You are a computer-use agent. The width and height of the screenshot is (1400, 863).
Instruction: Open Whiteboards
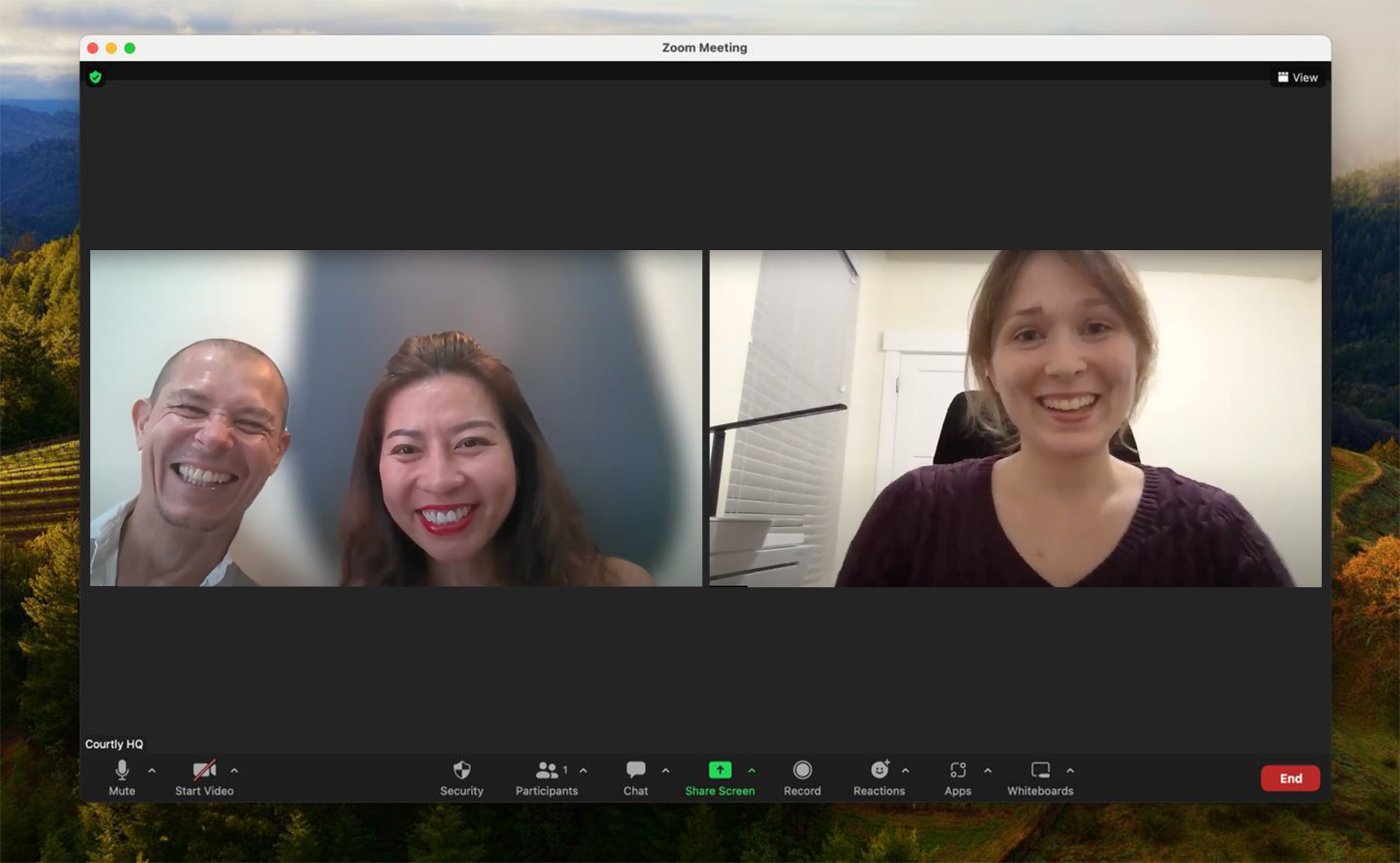click(x=1040, y=777)
